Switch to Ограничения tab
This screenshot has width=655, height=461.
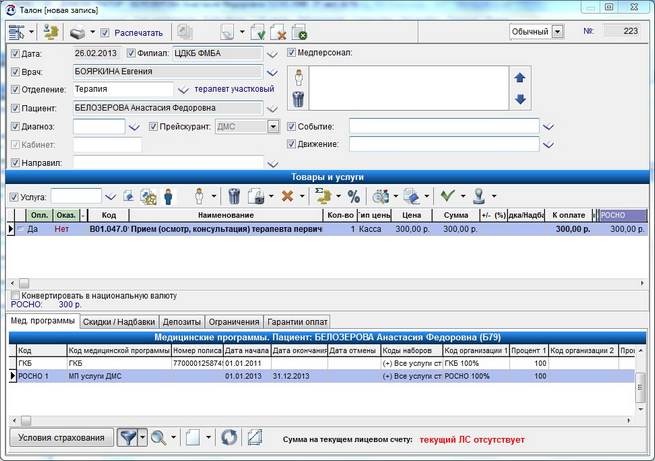(234, 322)
